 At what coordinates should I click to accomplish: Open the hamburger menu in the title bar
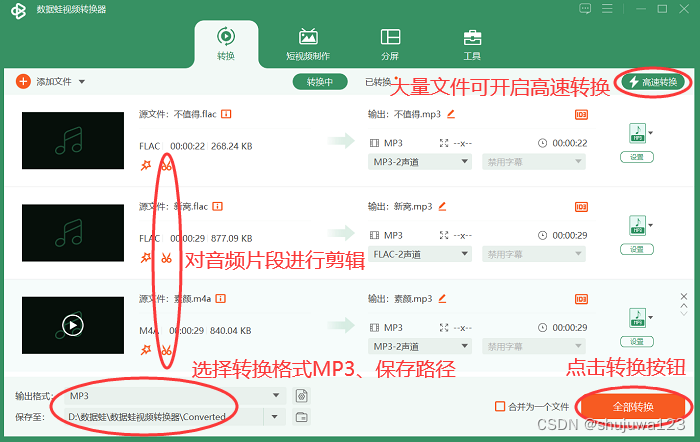pyautogui.click(x=607, y=8)
